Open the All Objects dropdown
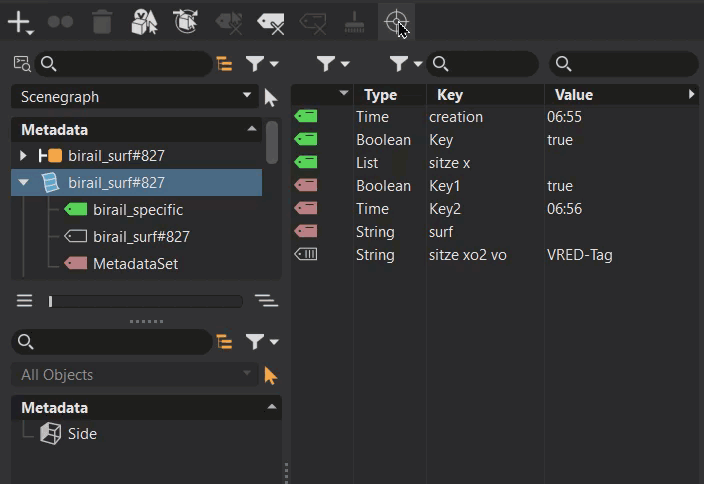Image resolution: width=704 pixels, height=484 pixels. [x=135, y=375]
